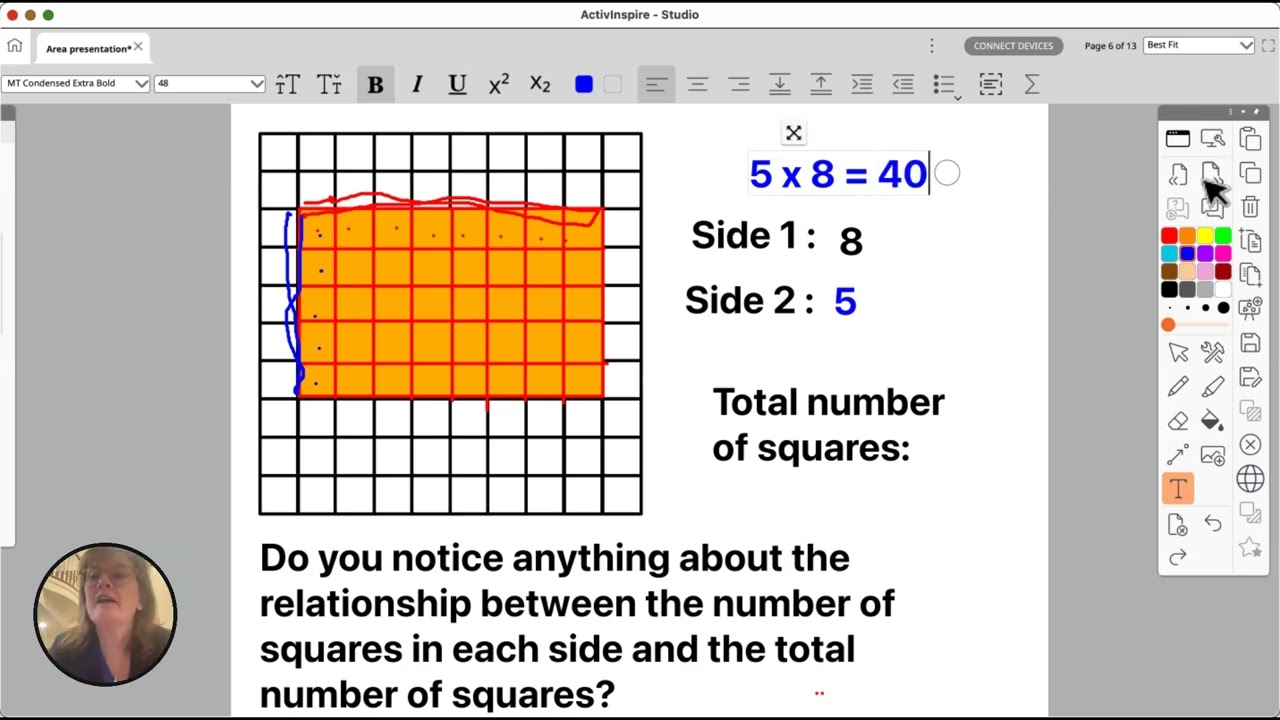
Task: Open the Tools wrench and hammer menu
Action: pyautogui.click(x=1213, y=352)
